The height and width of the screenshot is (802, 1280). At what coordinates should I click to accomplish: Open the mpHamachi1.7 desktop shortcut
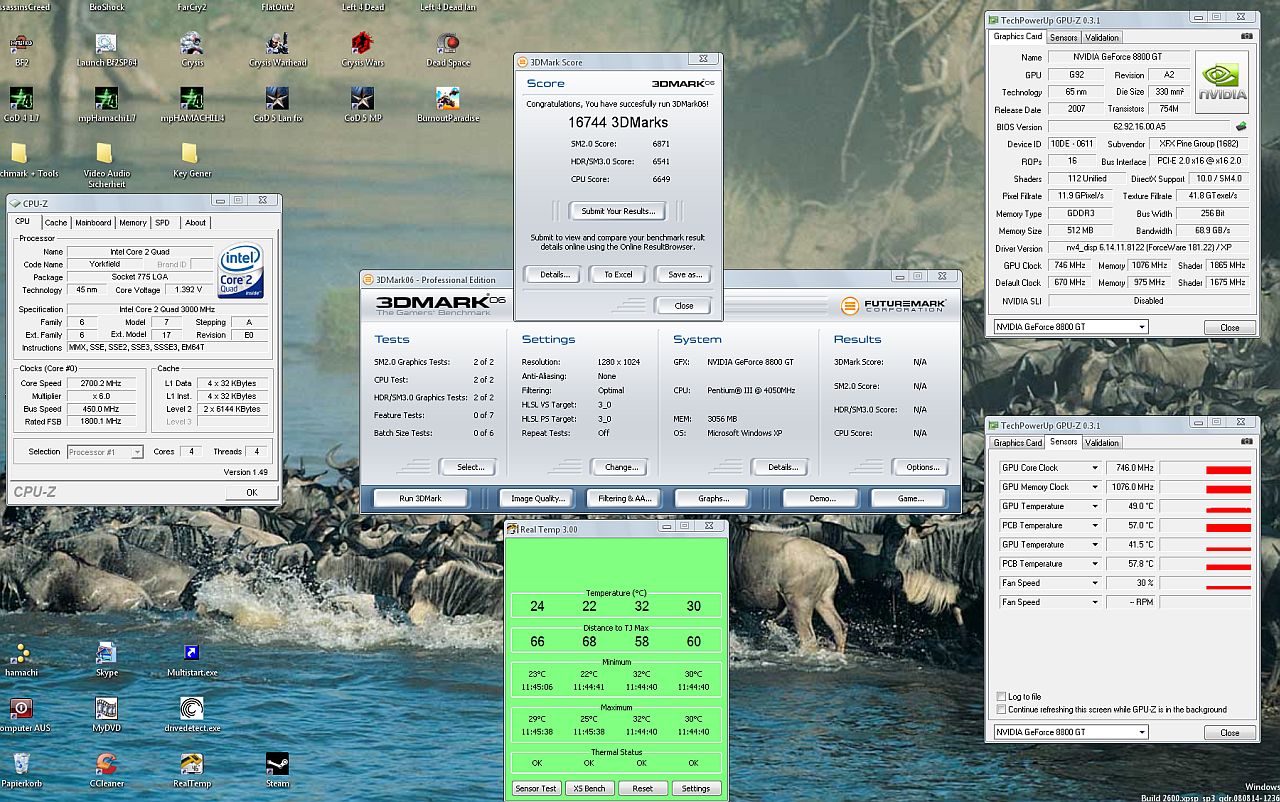106,105
